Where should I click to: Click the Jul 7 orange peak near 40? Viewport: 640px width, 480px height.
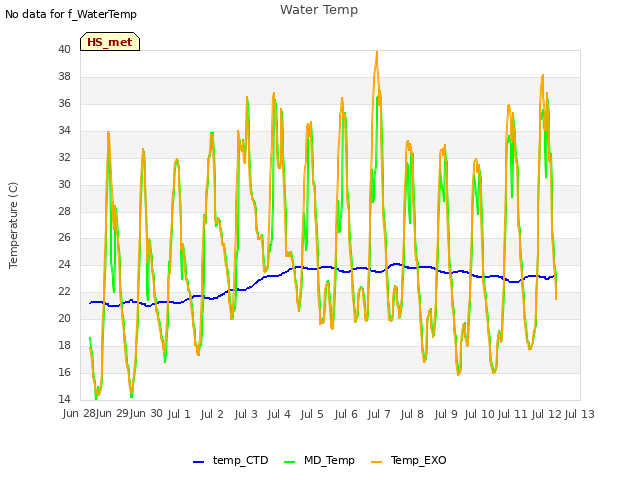pos(377,53)
